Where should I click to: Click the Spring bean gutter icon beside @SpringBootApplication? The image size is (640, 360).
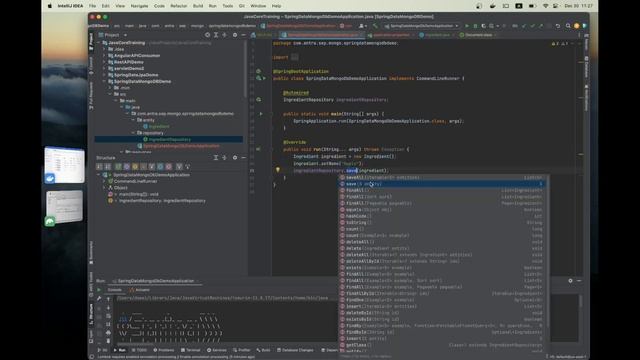pyautogui.click(x=258, y=71)
